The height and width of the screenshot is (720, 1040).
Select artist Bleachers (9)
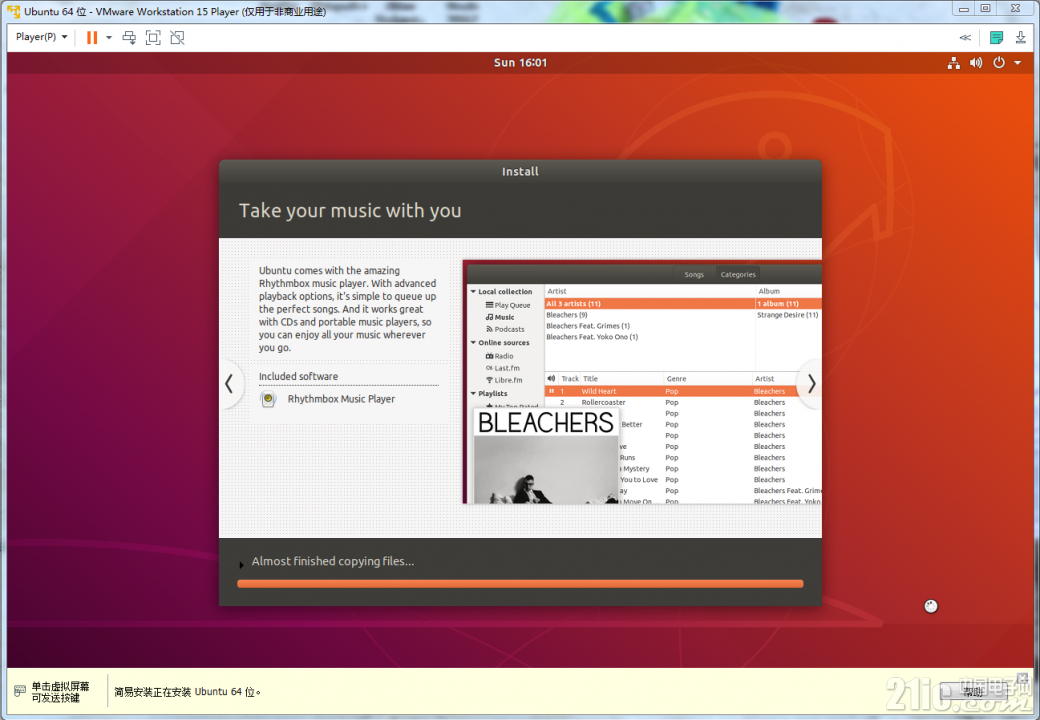click(x=566, y=315)
